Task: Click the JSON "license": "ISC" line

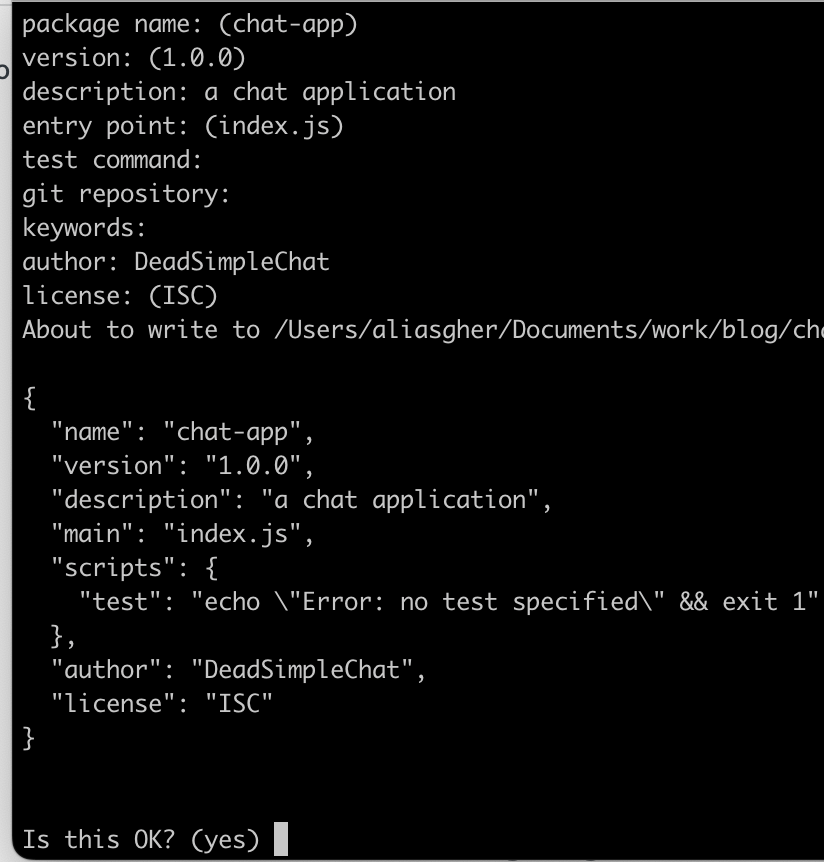Action: tap(162, 704)
